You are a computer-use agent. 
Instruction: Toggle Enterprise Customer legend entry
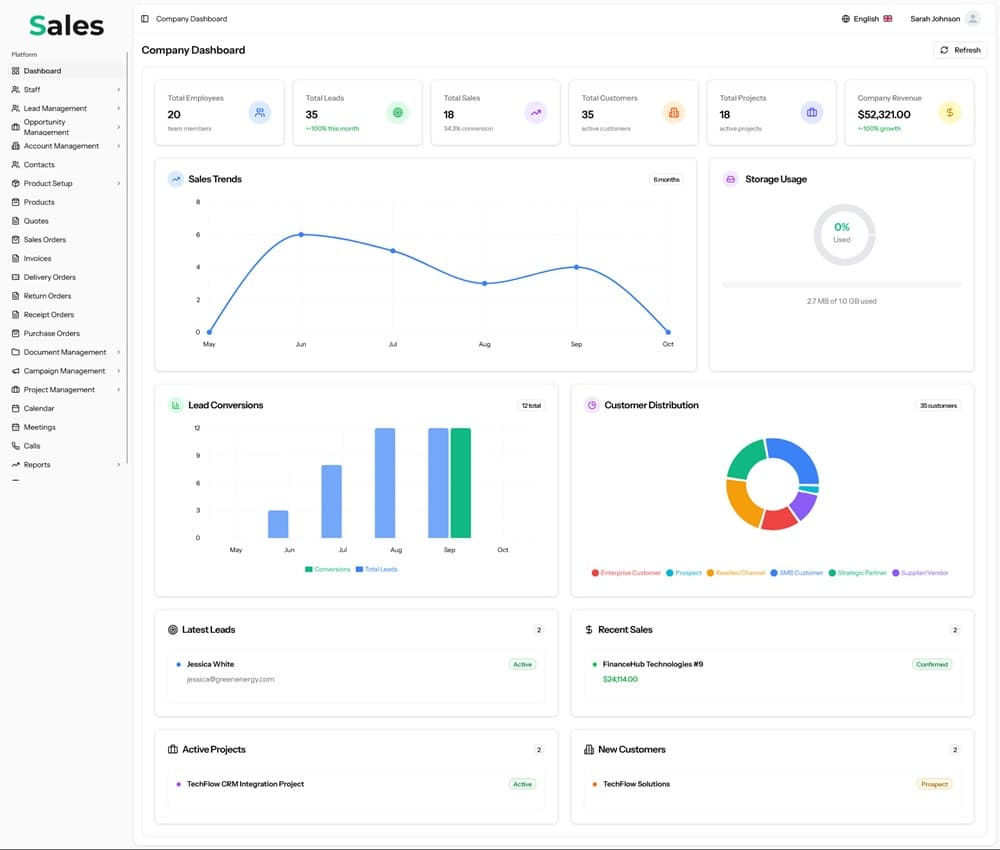click(x=626, y=573)
